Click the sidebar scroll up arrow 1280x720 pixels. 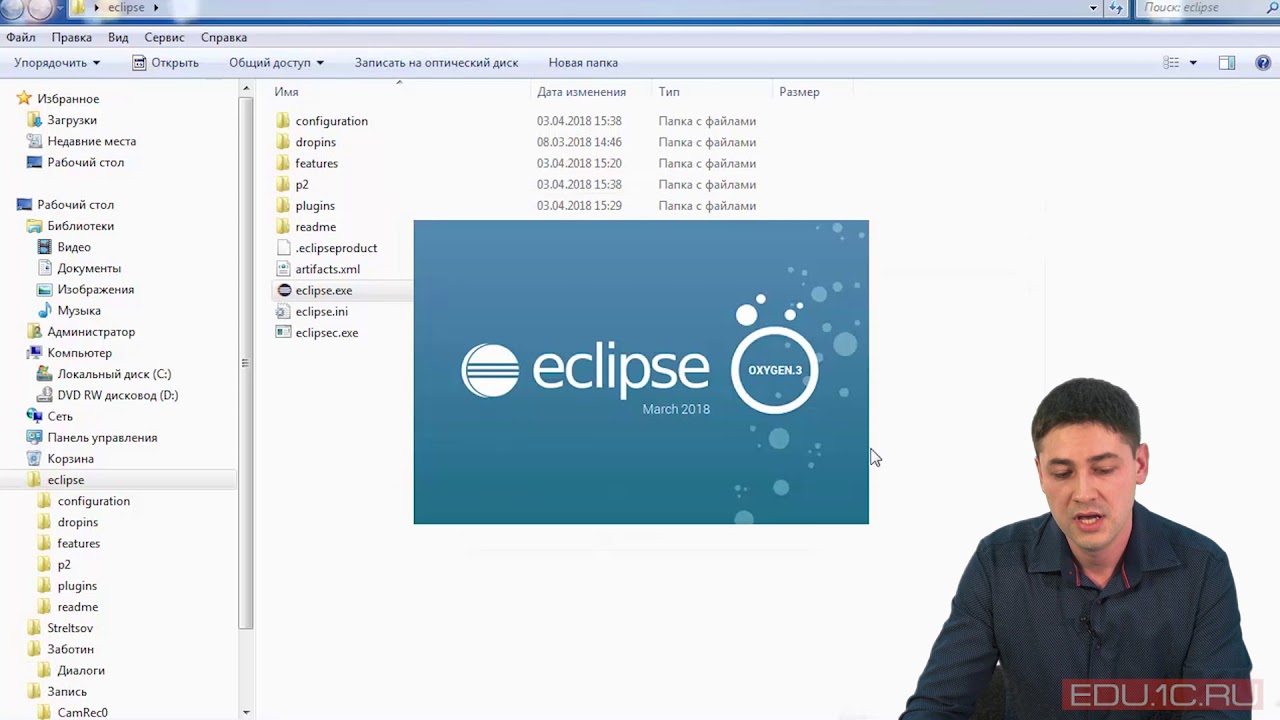(x=246, y=90)
